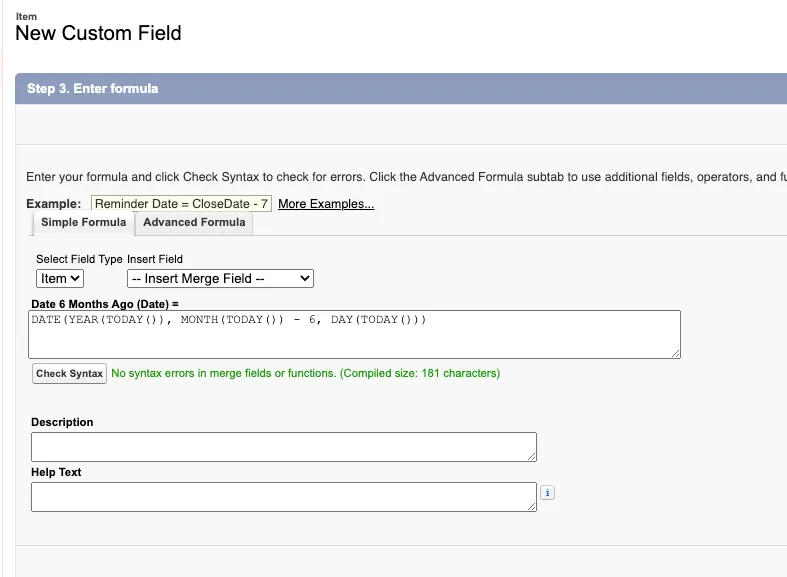Switch to the Advanced Formula tab
This screenshot has height=577, width=787.
[194, 222]
